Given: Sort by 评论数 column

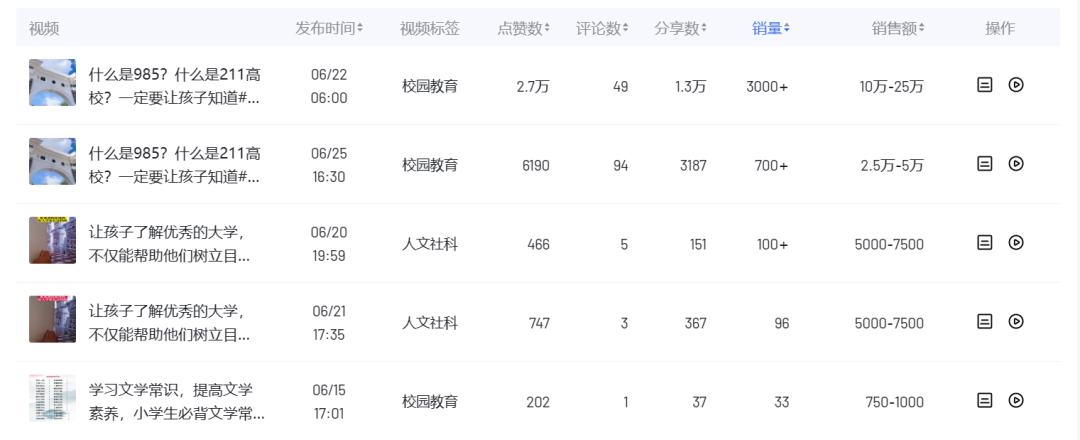Looking at the screenshot, I should 602,28.
